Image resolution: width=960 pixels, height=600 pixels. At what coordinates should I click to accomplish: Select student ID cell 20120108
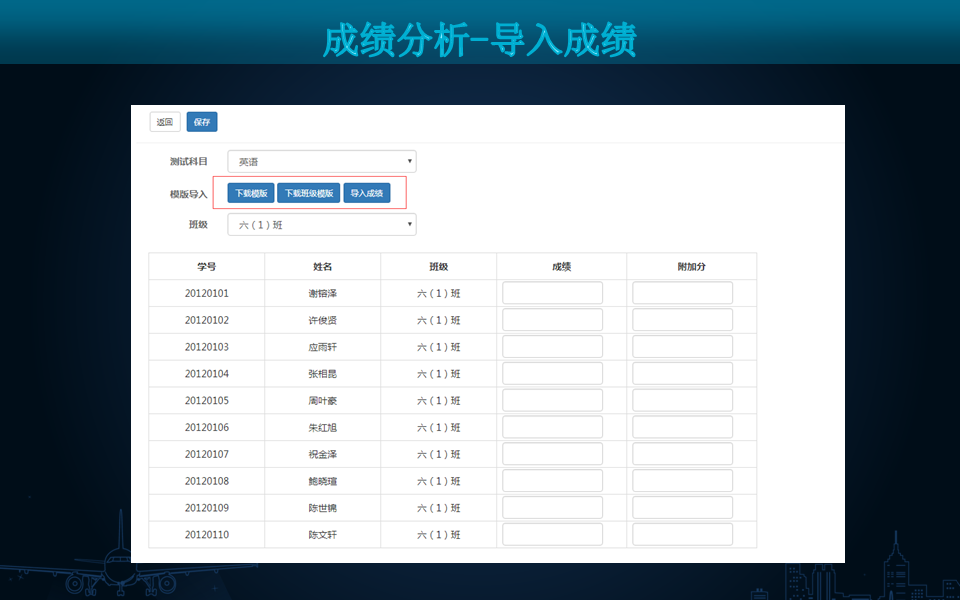206,481
